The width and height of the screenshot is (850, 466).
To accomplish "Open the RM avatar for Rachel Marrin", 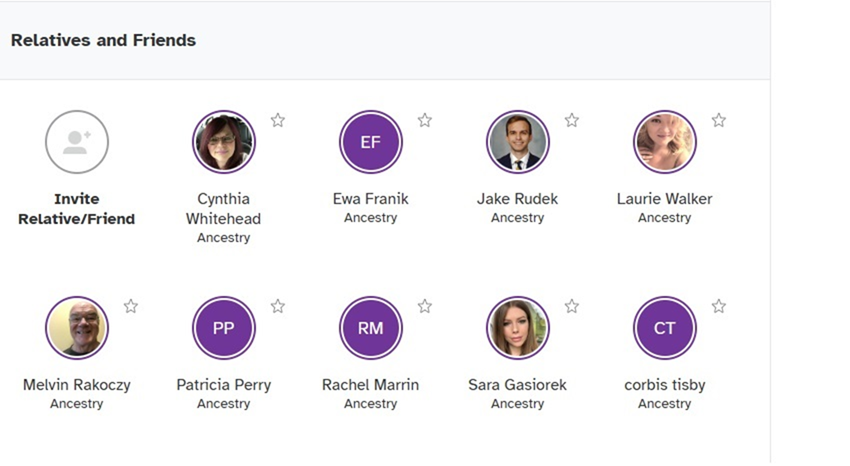I will [x=371, y=328].
